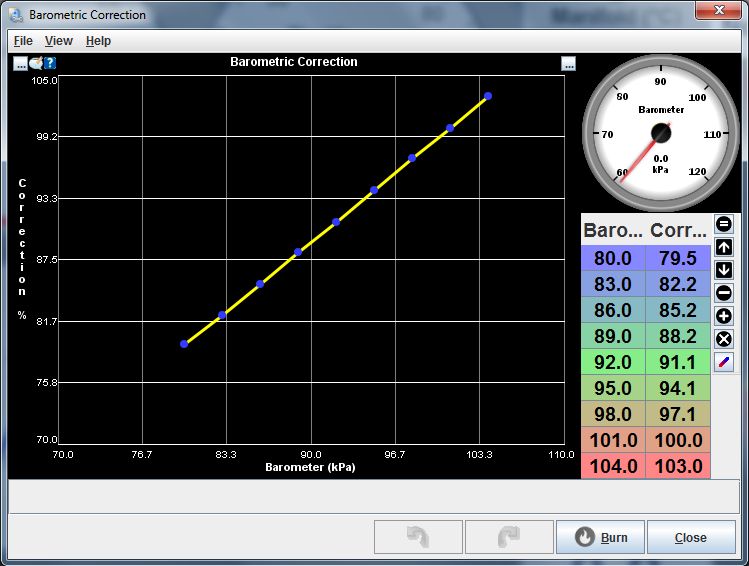Click the curve point at 83 kPa
The image size is (749, 566).
(x=222, y=315)
